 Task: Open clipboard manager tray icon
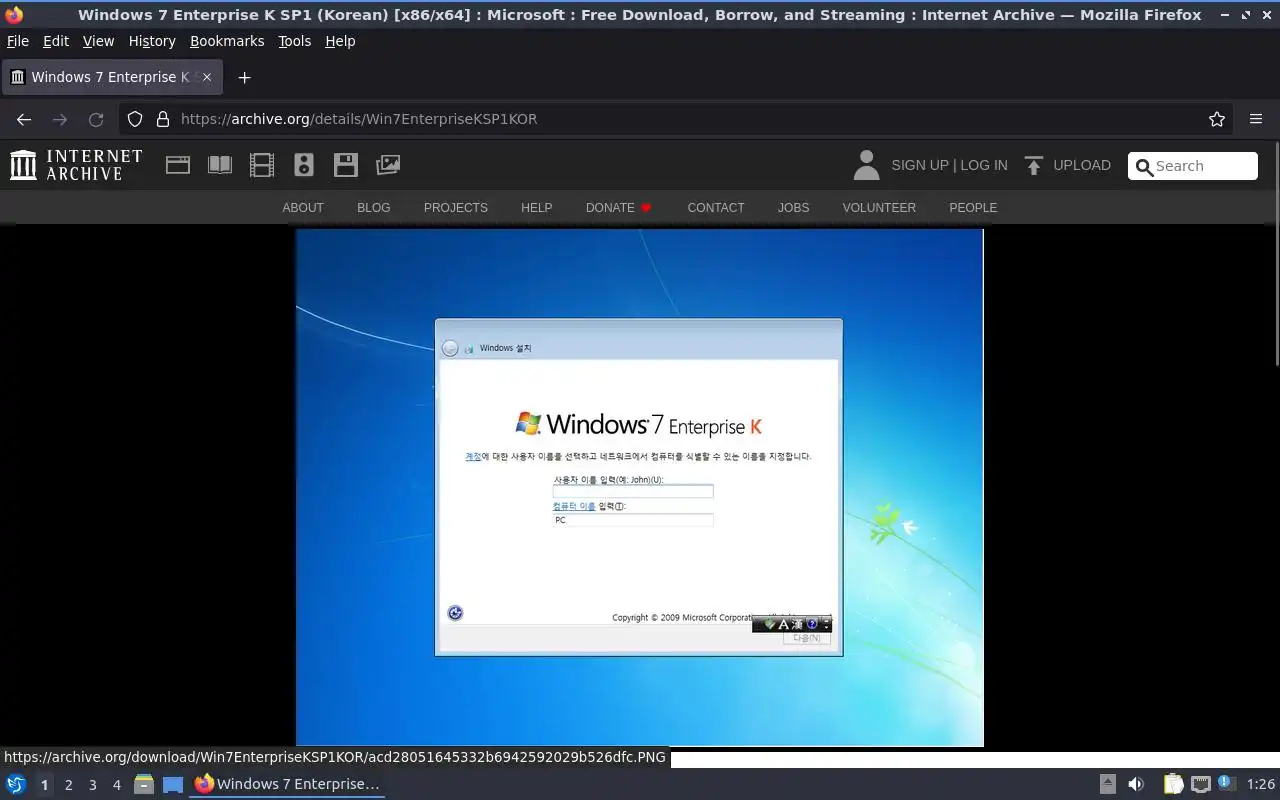(1173, 784)
